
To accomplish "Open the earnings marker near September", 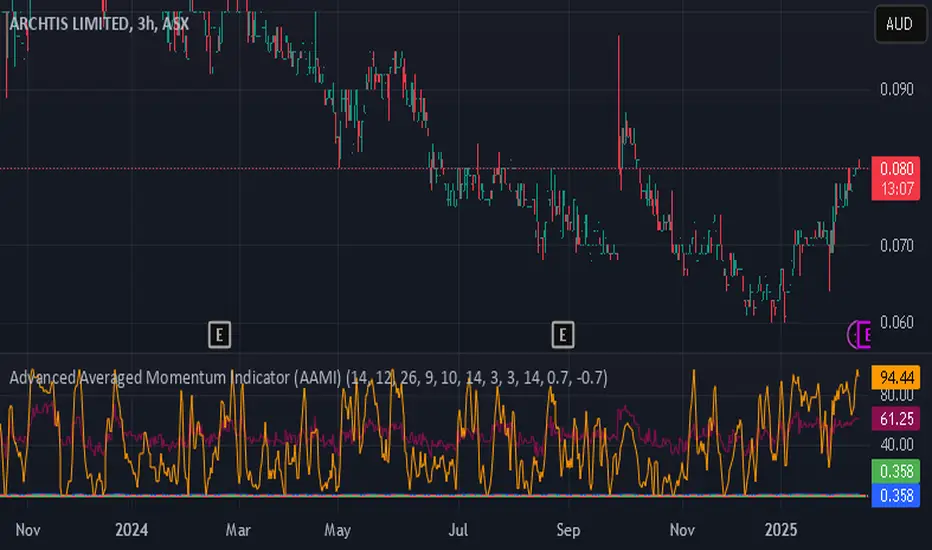I will pyautogui.click(x=563, y=335).
